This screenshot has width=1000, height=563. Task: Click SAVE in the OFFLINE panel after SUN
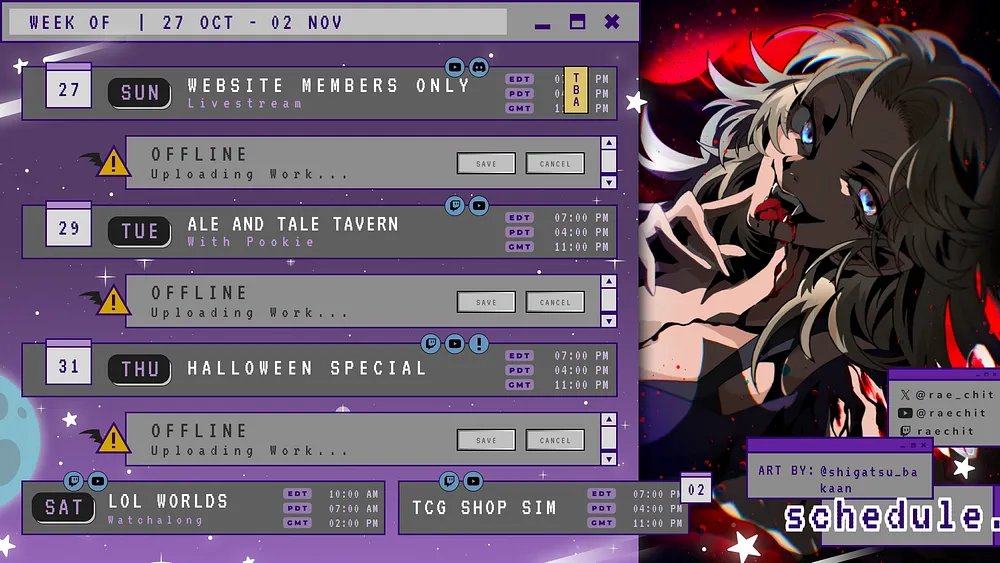coord(486,163)
